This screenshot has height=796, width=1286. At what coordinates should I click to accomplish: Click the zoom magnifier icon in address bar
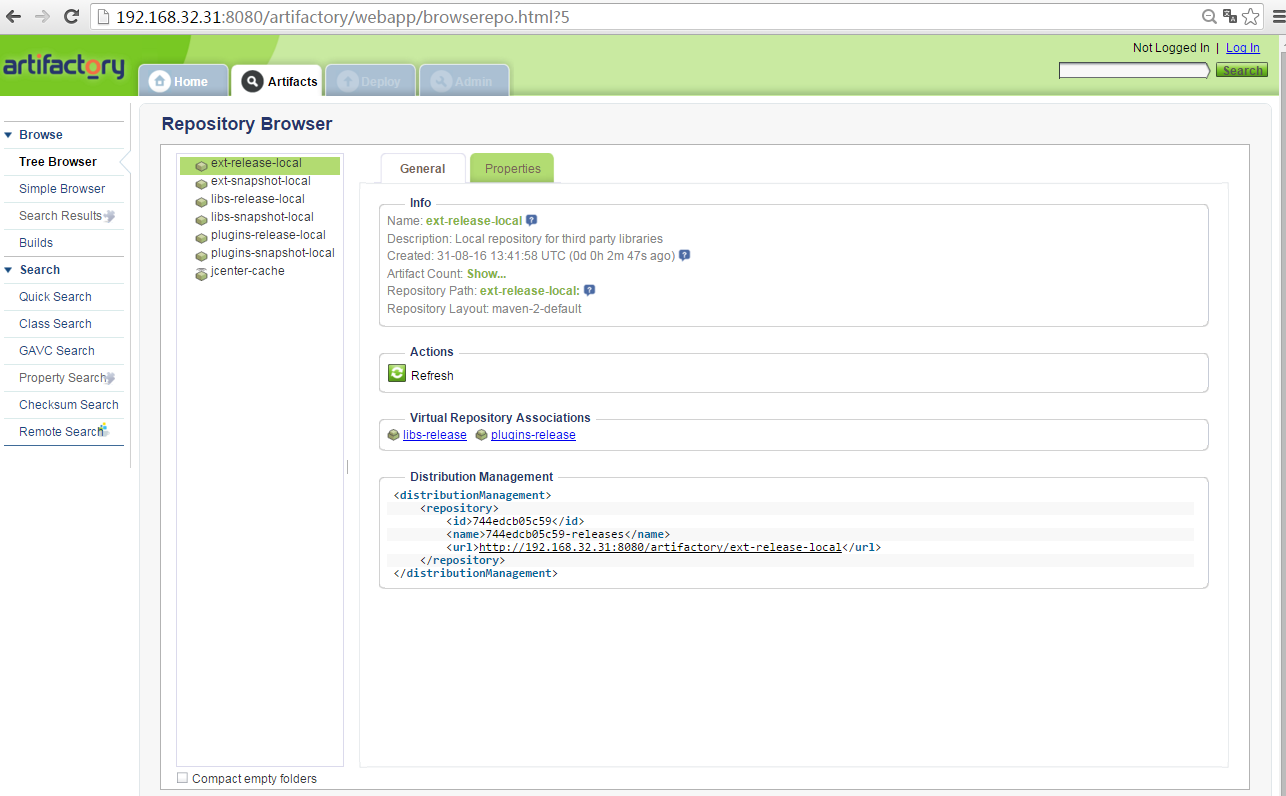click(1209, 16)
